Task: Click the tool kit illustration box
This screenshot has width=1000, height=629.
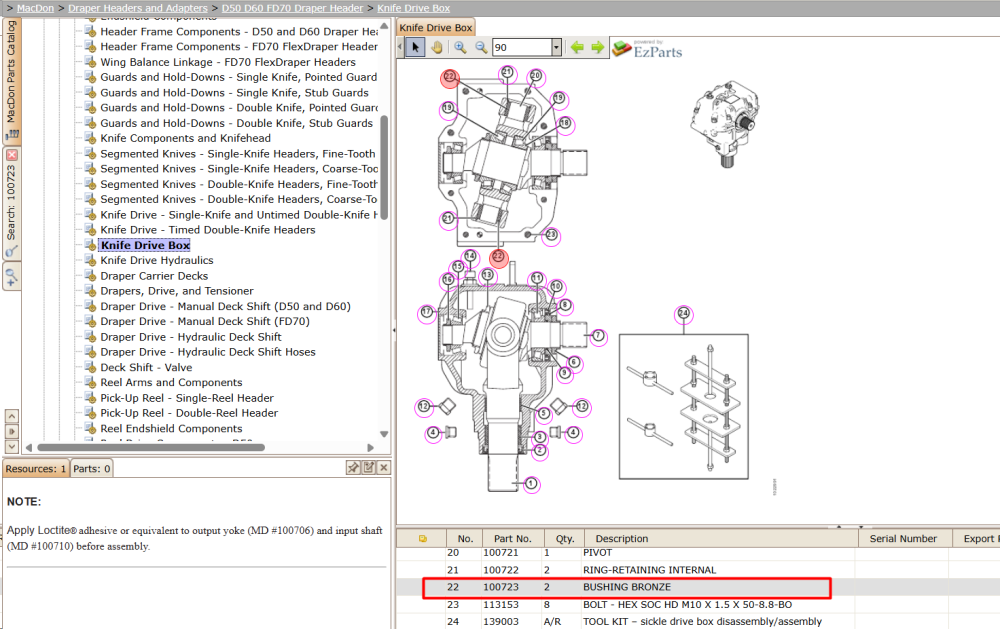Action: click(x=684, y=406)
